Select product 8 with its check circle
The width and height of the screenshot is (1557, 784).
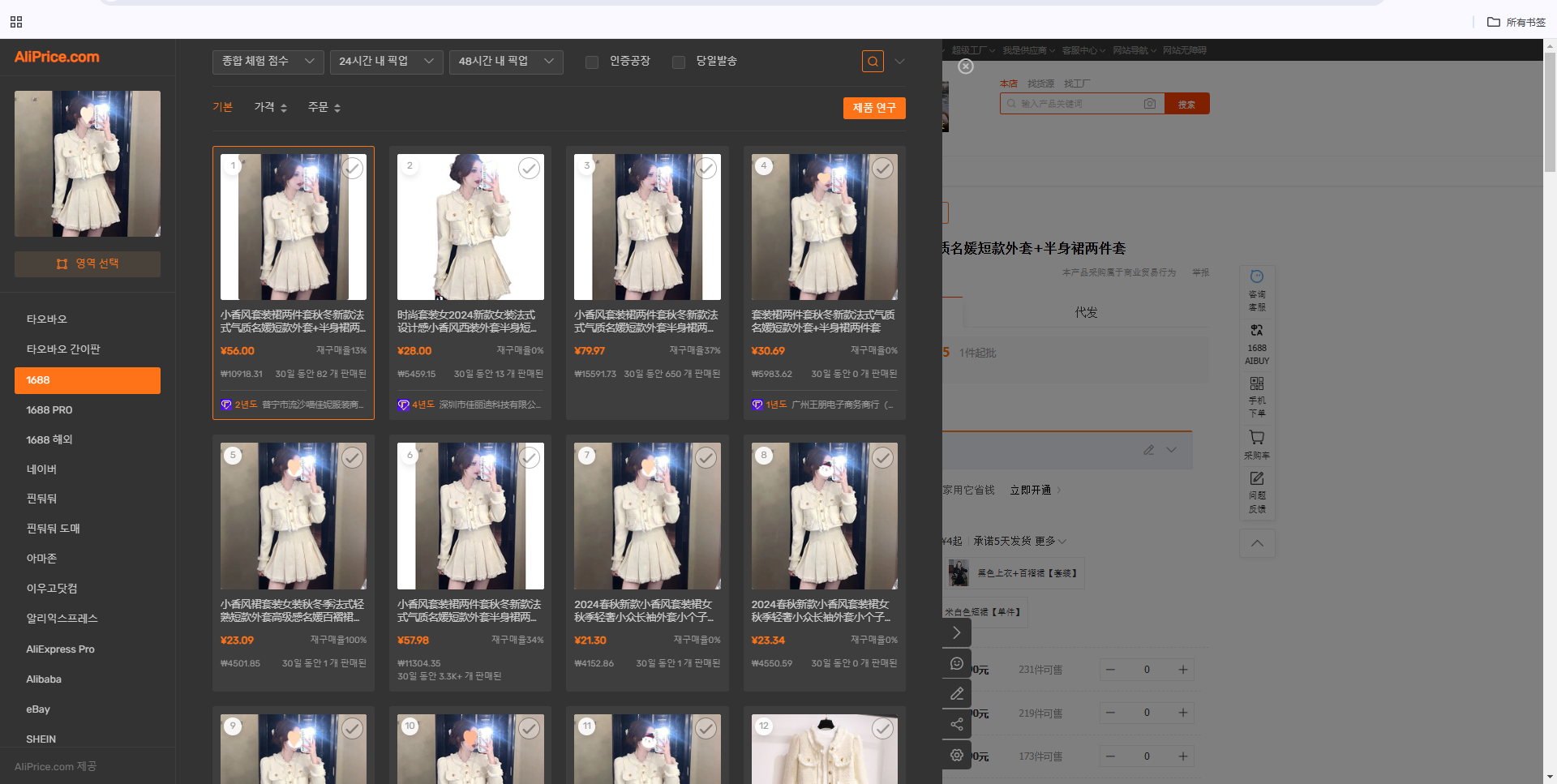coord(883,457)
